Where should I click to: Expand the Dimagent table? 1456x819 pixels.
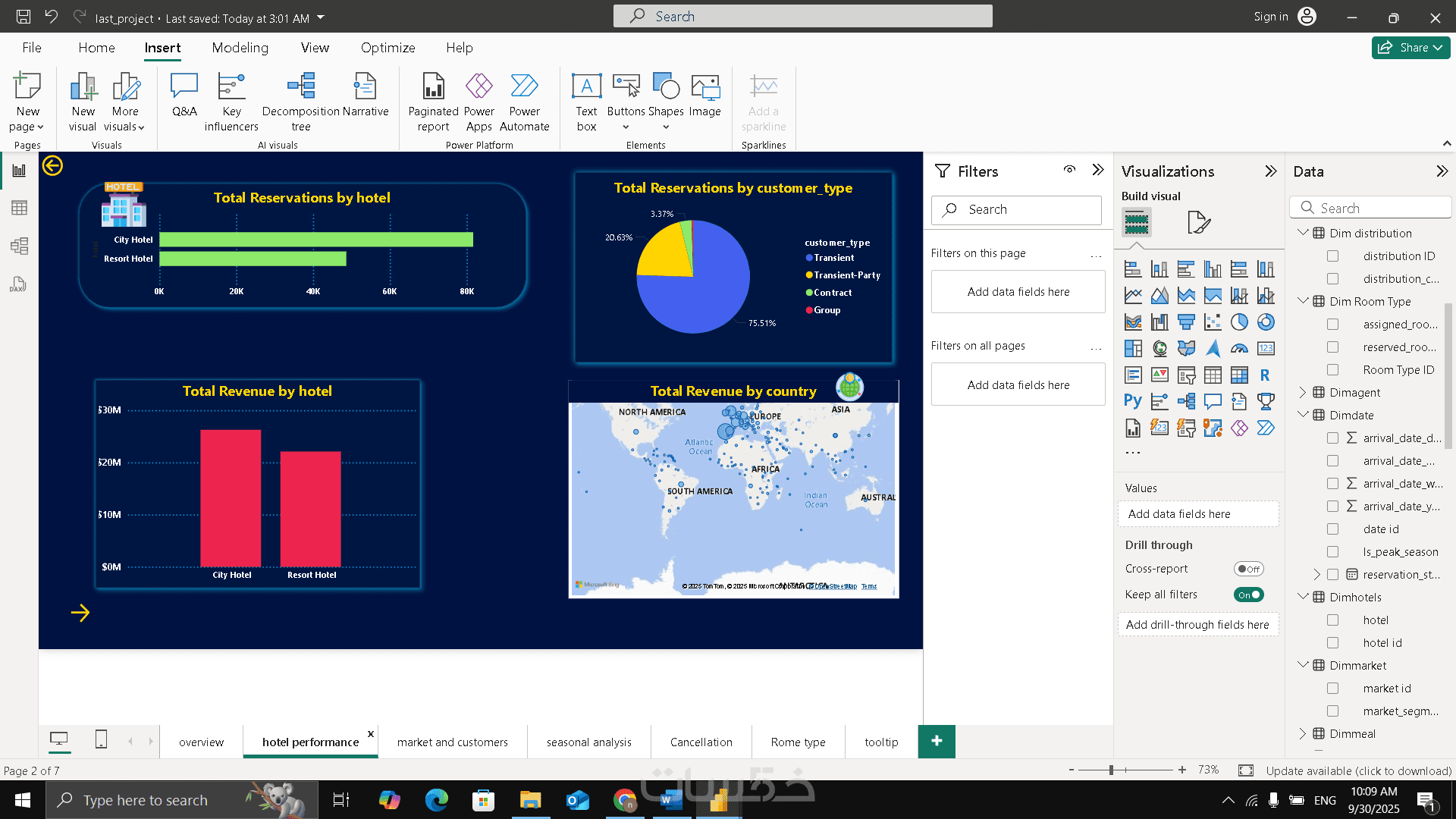point(1303,392)
